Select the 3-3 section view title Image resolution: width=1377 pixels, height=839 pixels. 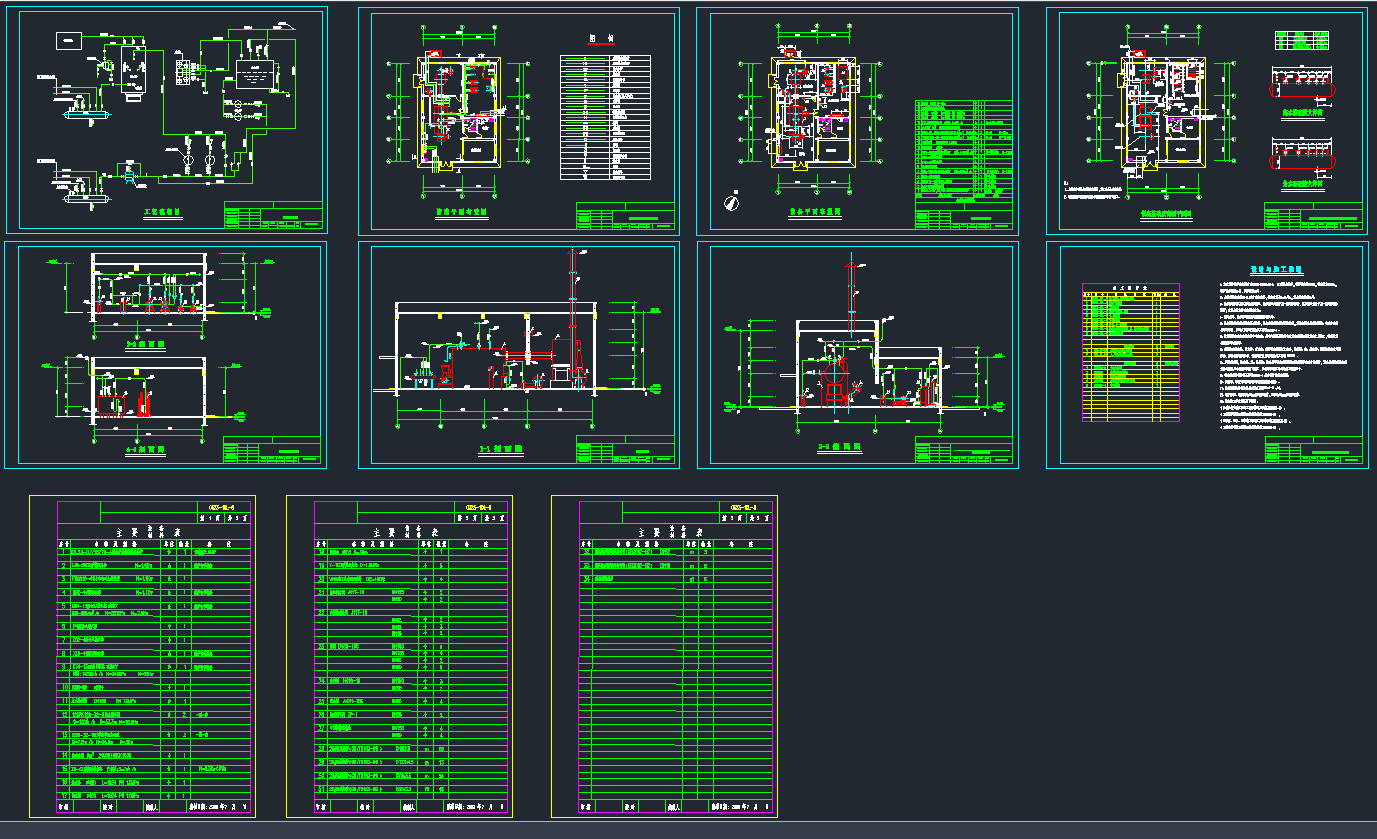point(145,342)
